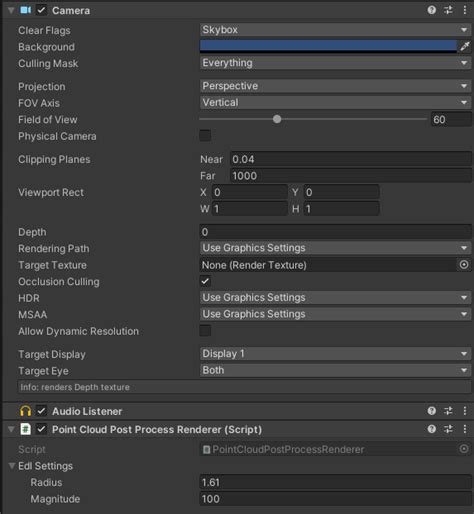Open the Clear Flags Skybox dropdown
The height and width of the screenshot is (514, 474).
pos(335,30)
